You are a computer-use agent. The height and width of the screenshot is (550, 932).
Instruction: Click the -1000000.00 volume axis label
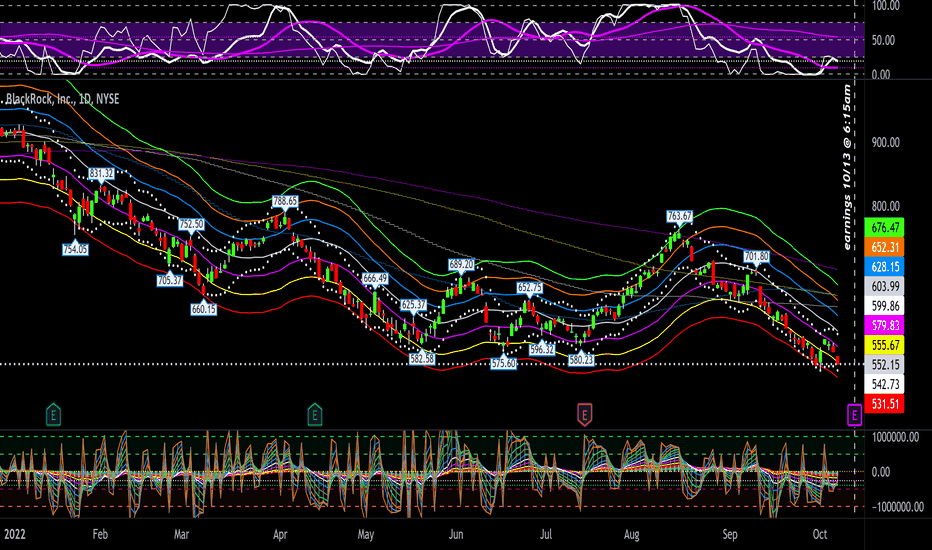pyautogui.click(x=898, y=507)
